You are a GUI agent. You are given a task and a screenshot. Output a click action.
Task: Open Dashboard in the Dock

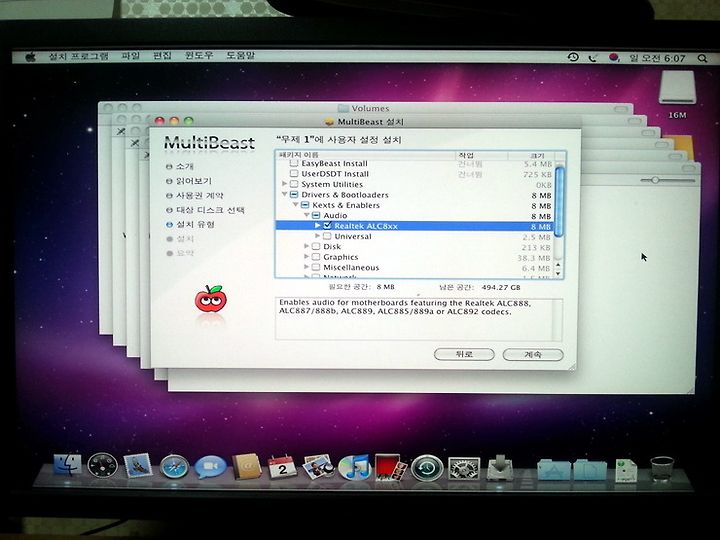tap(102, 466)
